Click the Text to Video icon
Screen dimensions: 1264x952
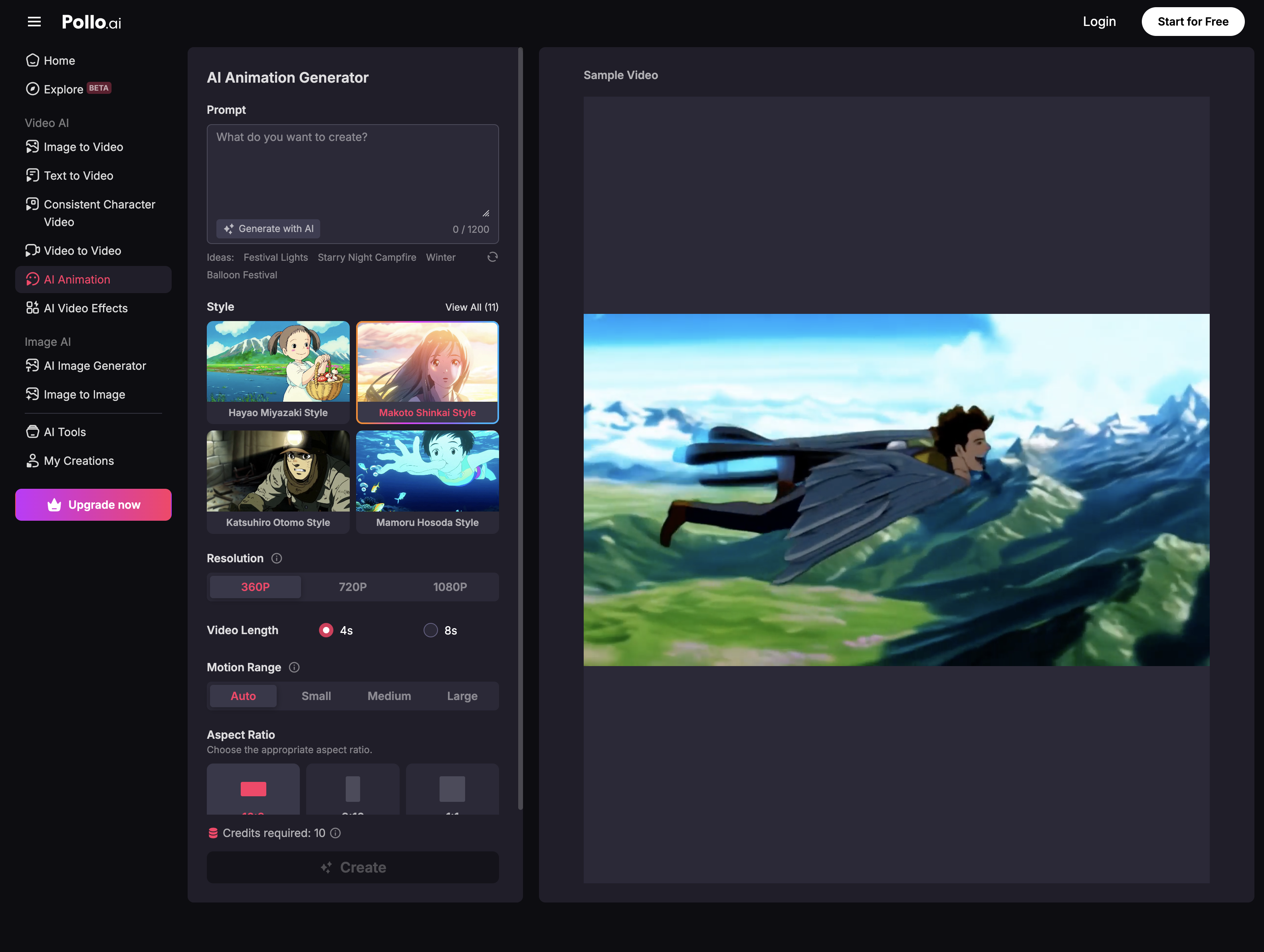[33, 175]
